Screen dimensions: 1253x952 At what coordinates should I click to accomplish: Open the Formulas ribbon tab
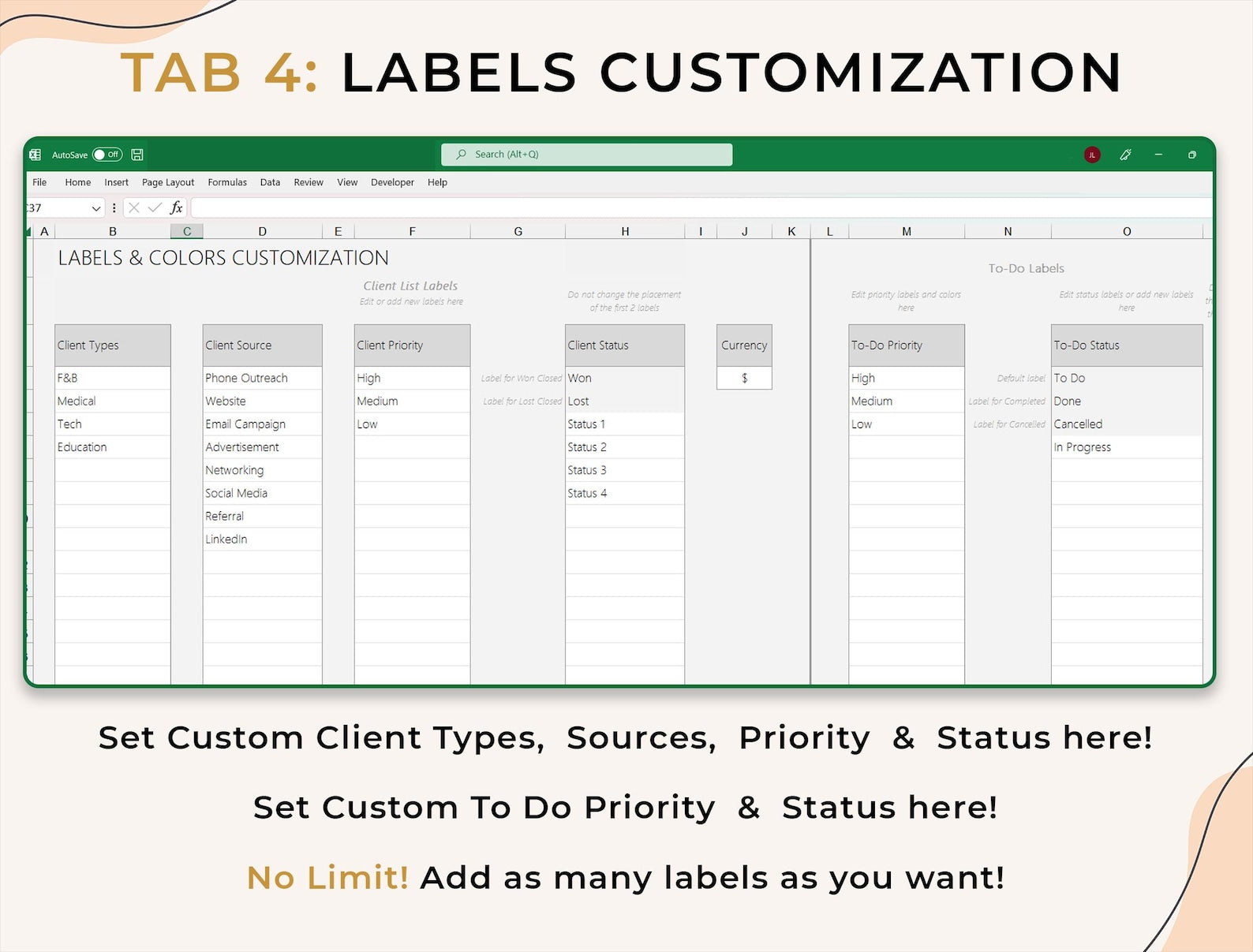click(227, 182)
